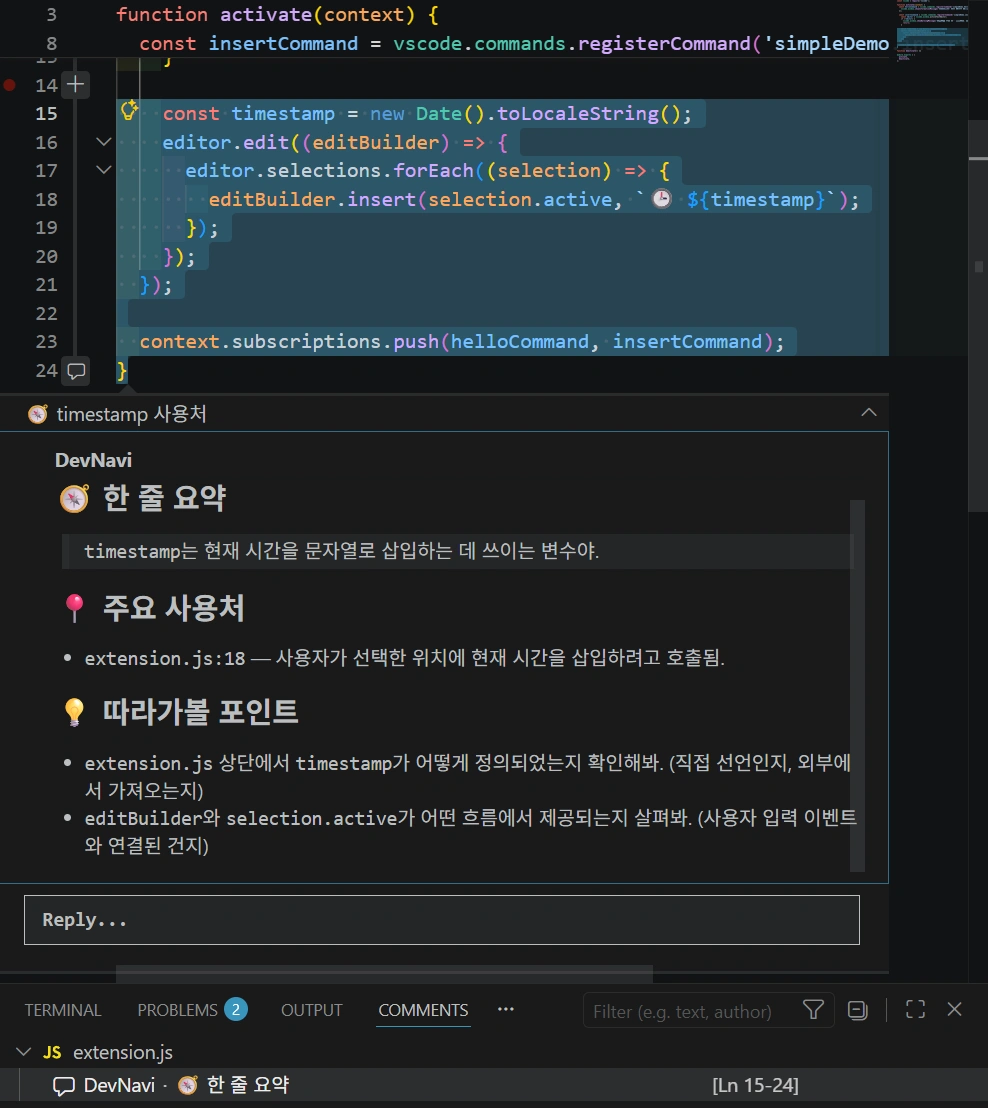Click the clock emoji in line 18
This screenshot has width=988, height=1108.
(x=661, y=199)
